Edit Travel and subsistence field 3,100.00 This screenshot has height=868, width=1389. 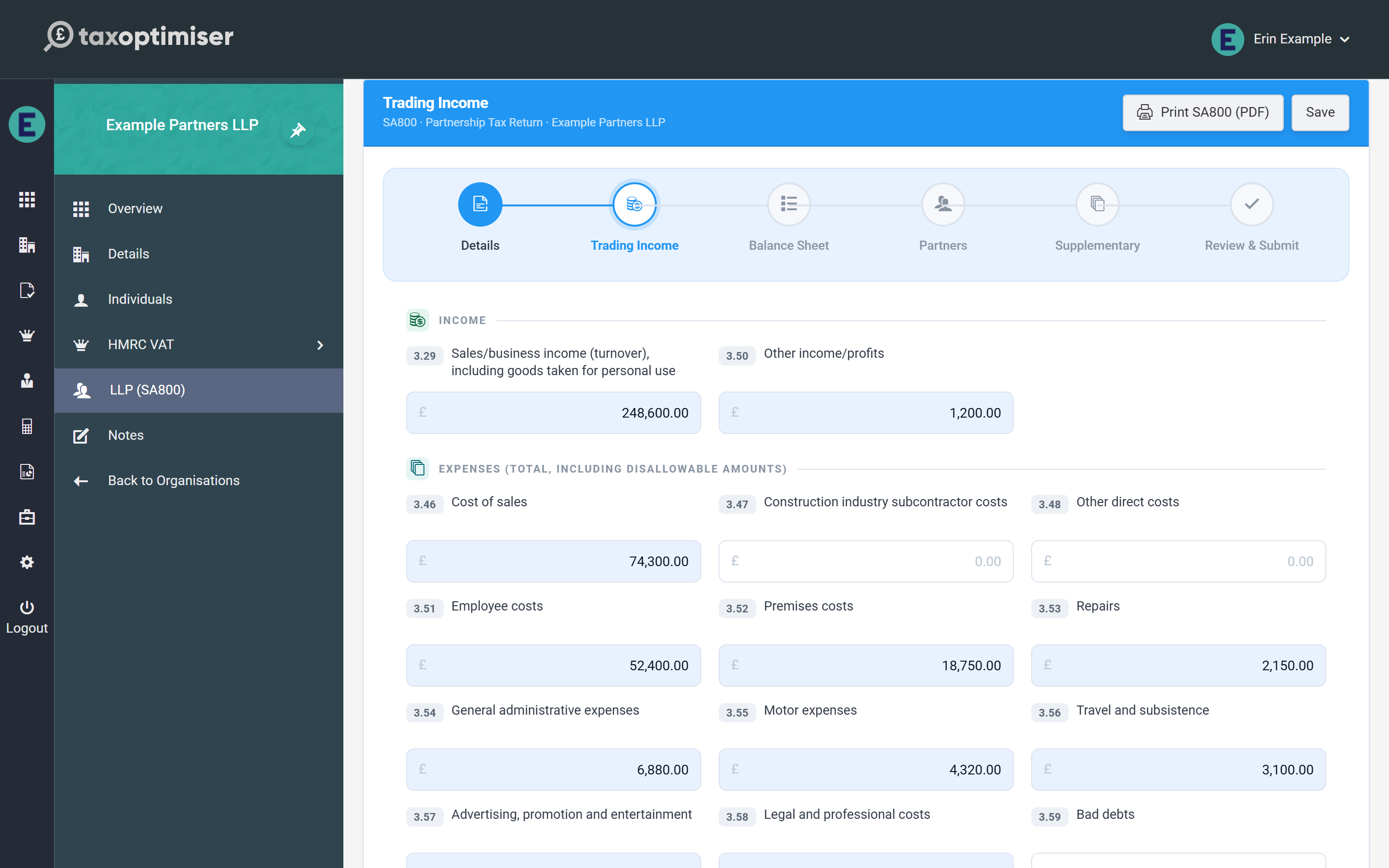pos(1178,769)
